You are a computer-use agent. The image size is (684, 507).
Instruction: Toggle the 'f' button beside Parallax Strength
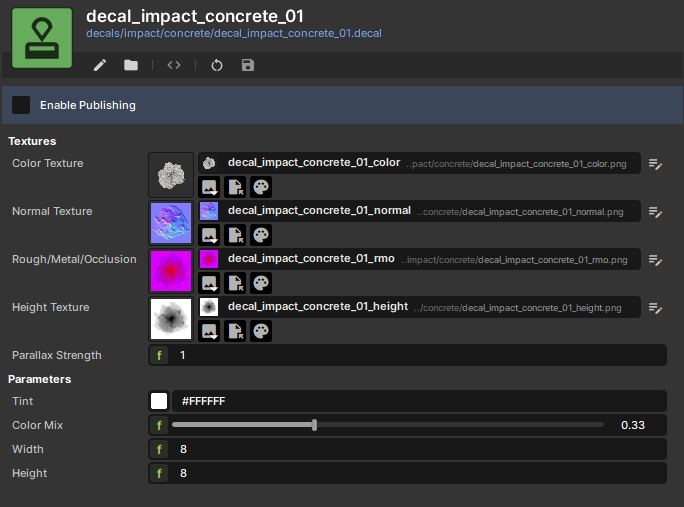point(159,355)
